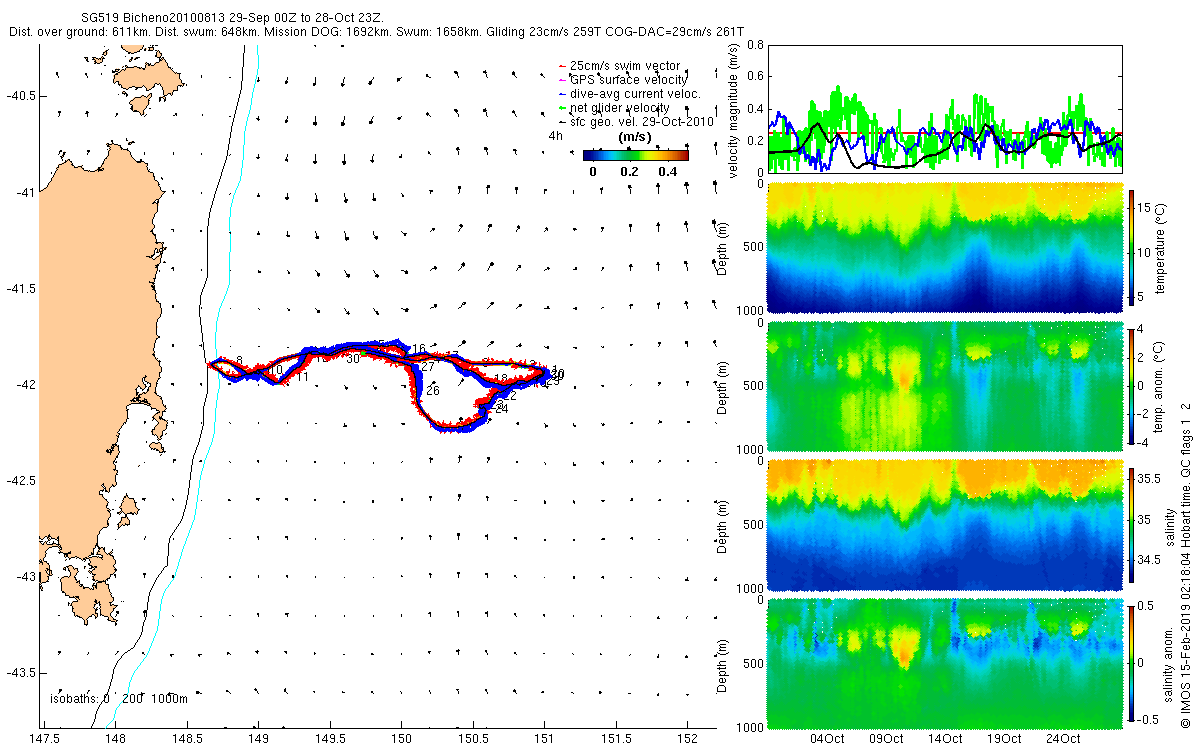Image resolution: width=1200 pixels, height=750 pixels.
Task: Click the 14Oct date tick label
Action: point(945,738)
